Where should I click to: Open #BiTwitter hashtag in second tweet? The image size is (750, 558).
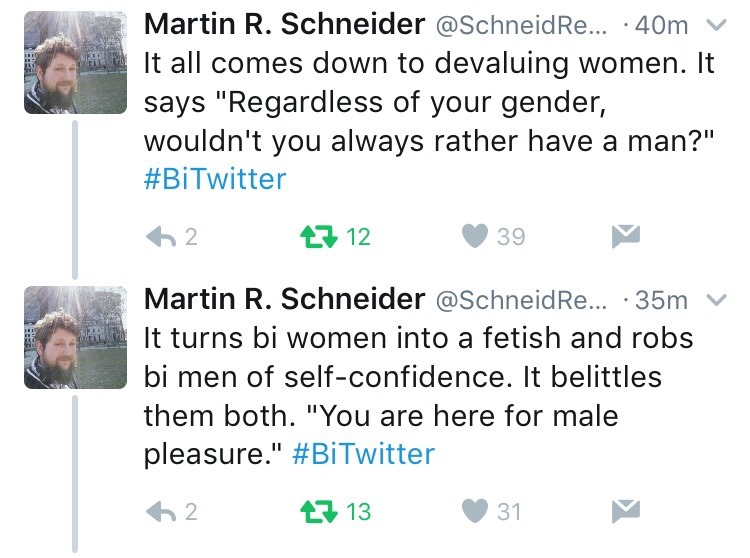[364, 454]
